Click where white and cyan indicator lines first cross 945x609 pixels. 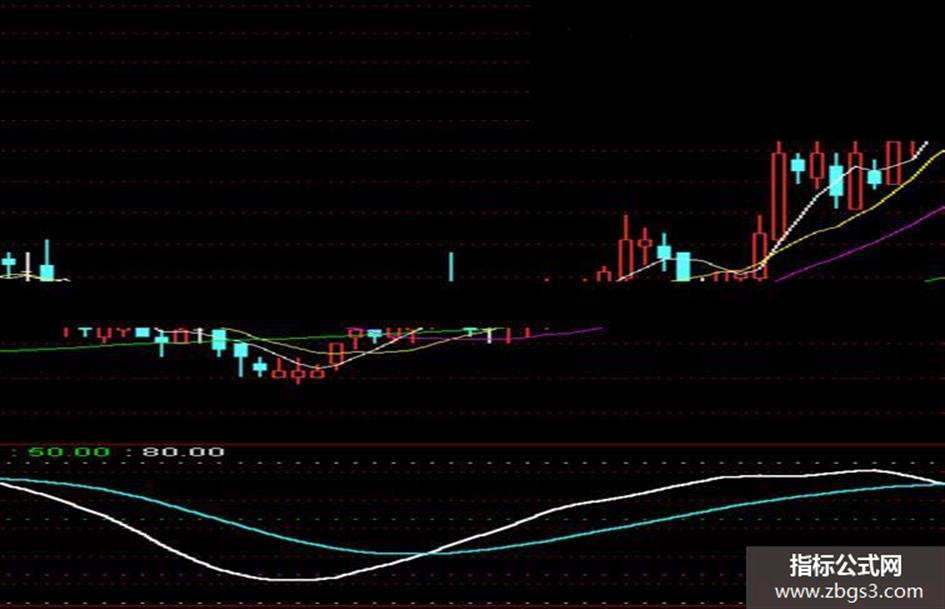click(x=428, y=552)
